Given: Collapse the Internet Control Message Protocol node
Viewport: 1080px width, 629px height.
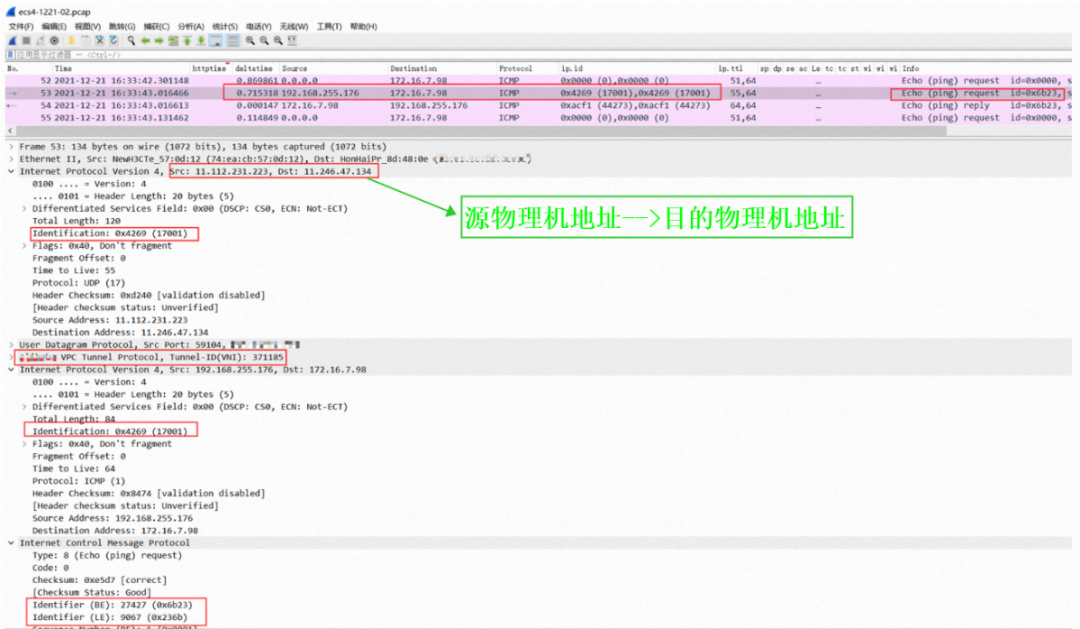Looking at the screenshot, I should [11, 543].
